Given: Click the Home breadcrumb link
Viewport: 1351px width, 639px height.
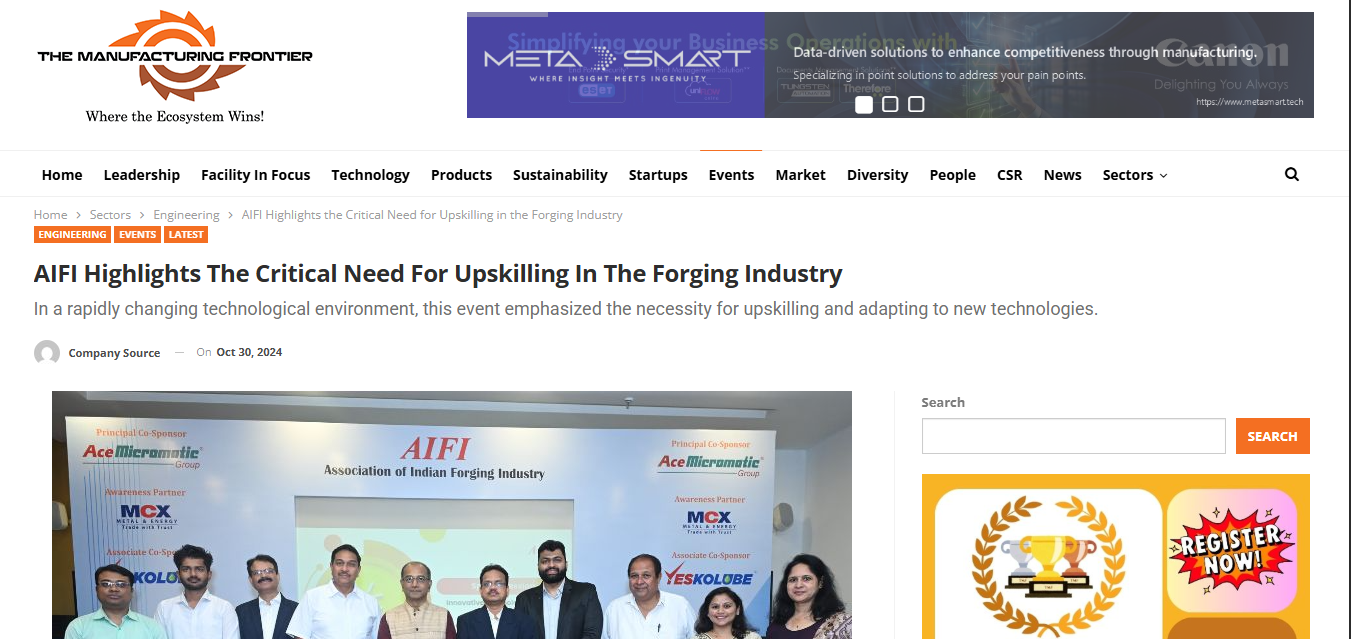Looking at the screenshot, I should click(x=50, y=215).
